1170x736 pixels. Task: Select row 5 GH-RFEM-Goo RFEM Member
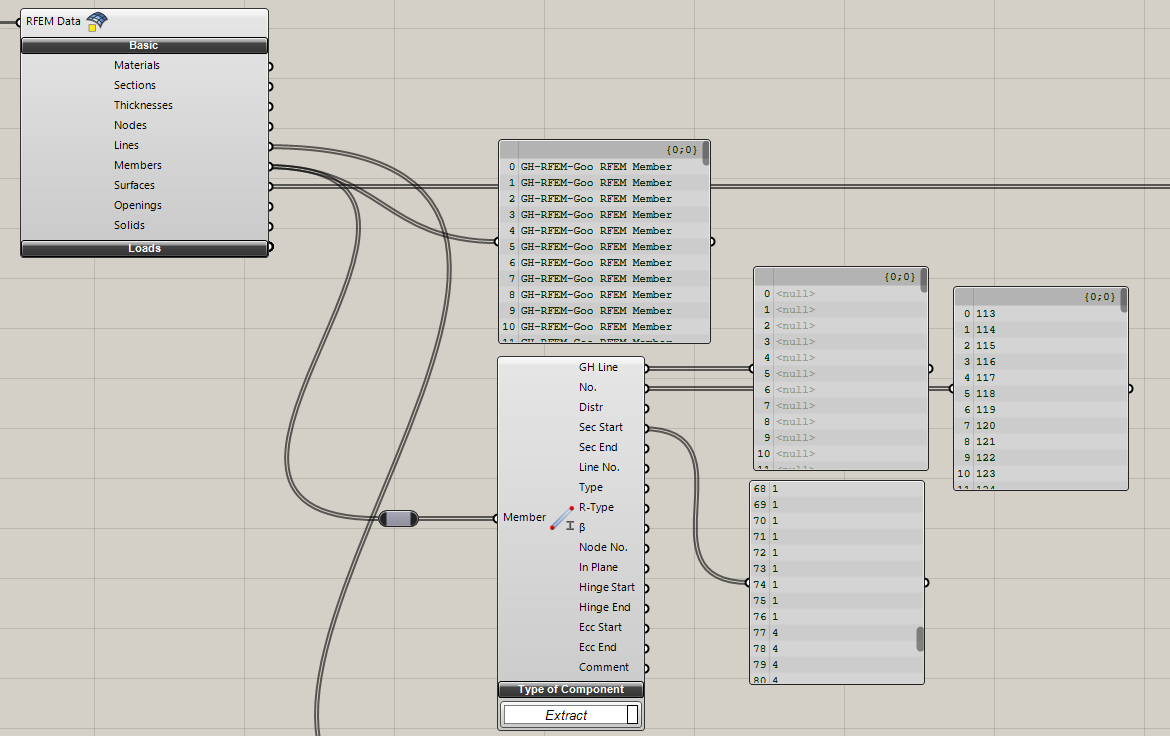602,247
